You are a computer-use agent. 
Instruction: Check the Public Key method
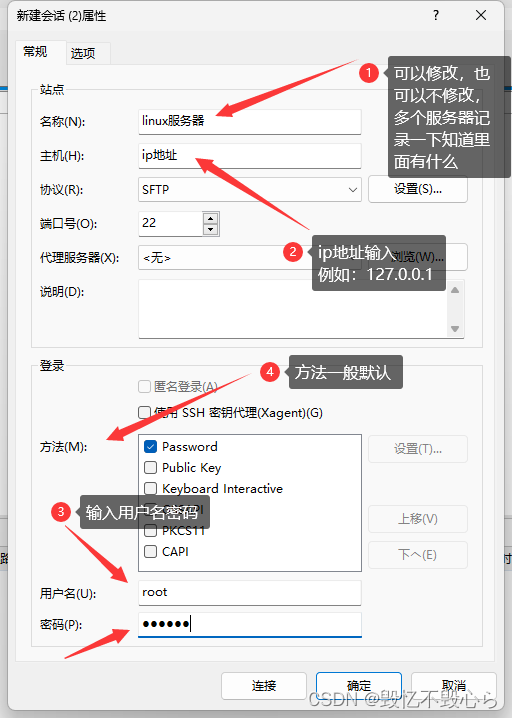pyautogui.click(x=150, y=468)
